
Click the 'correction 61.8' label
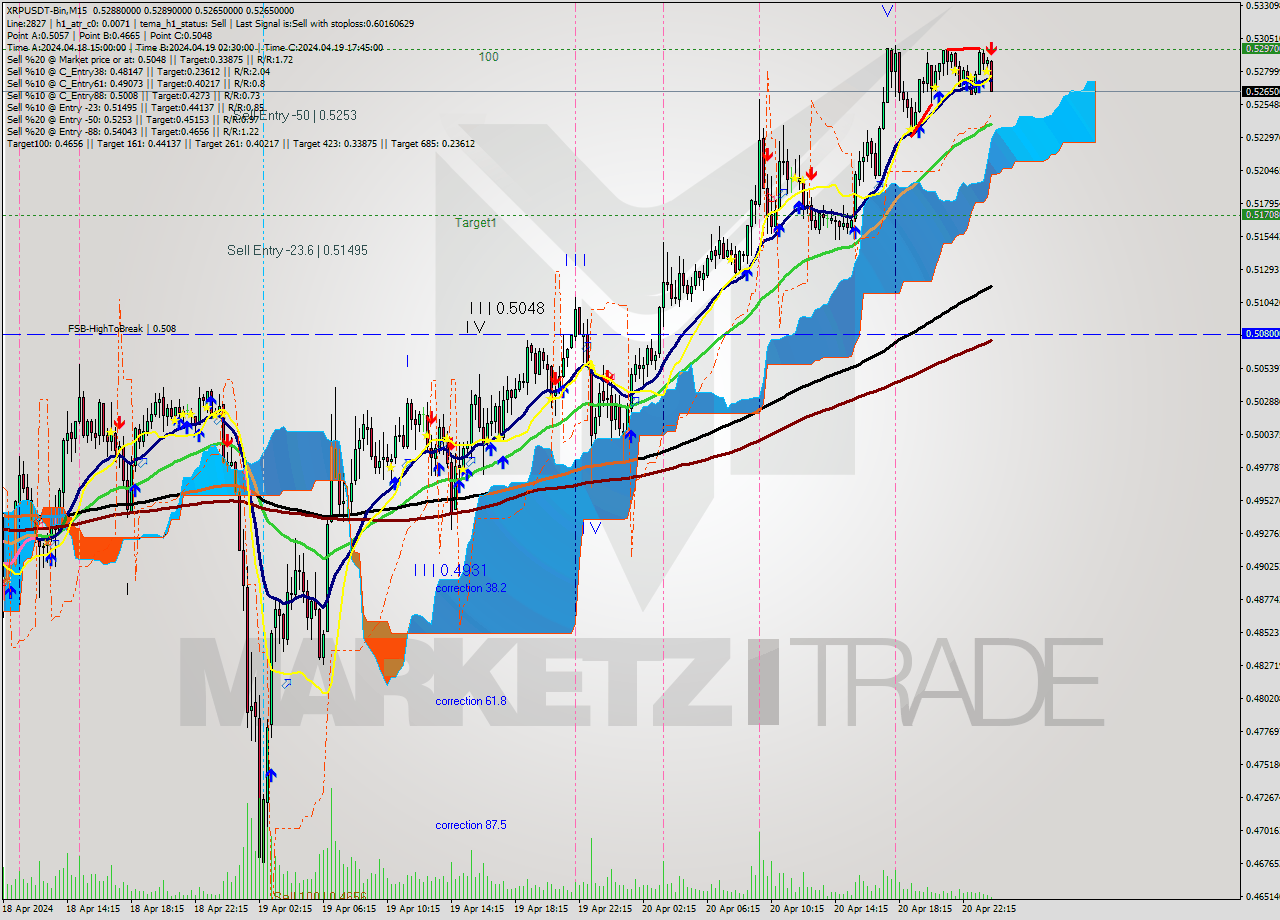click(x=471, y=701)
